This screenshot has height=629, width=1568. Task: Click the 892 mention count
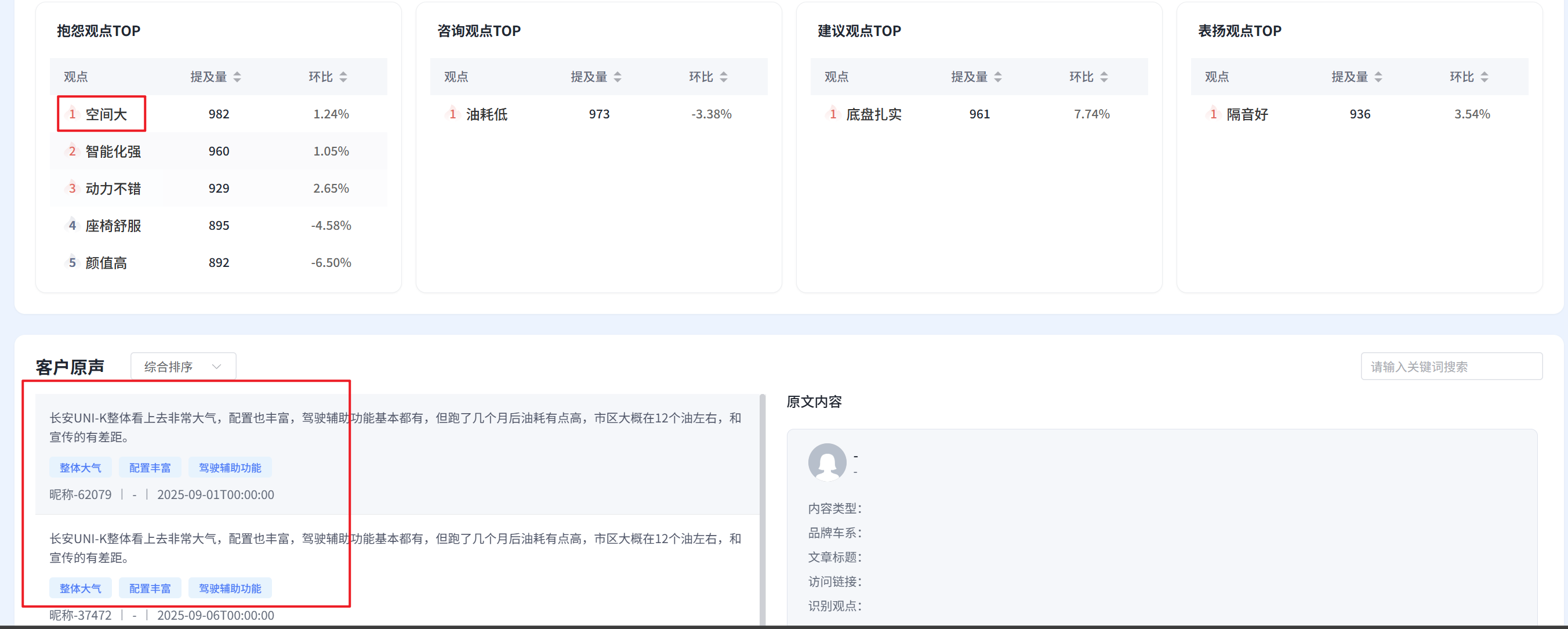point(219,262)
